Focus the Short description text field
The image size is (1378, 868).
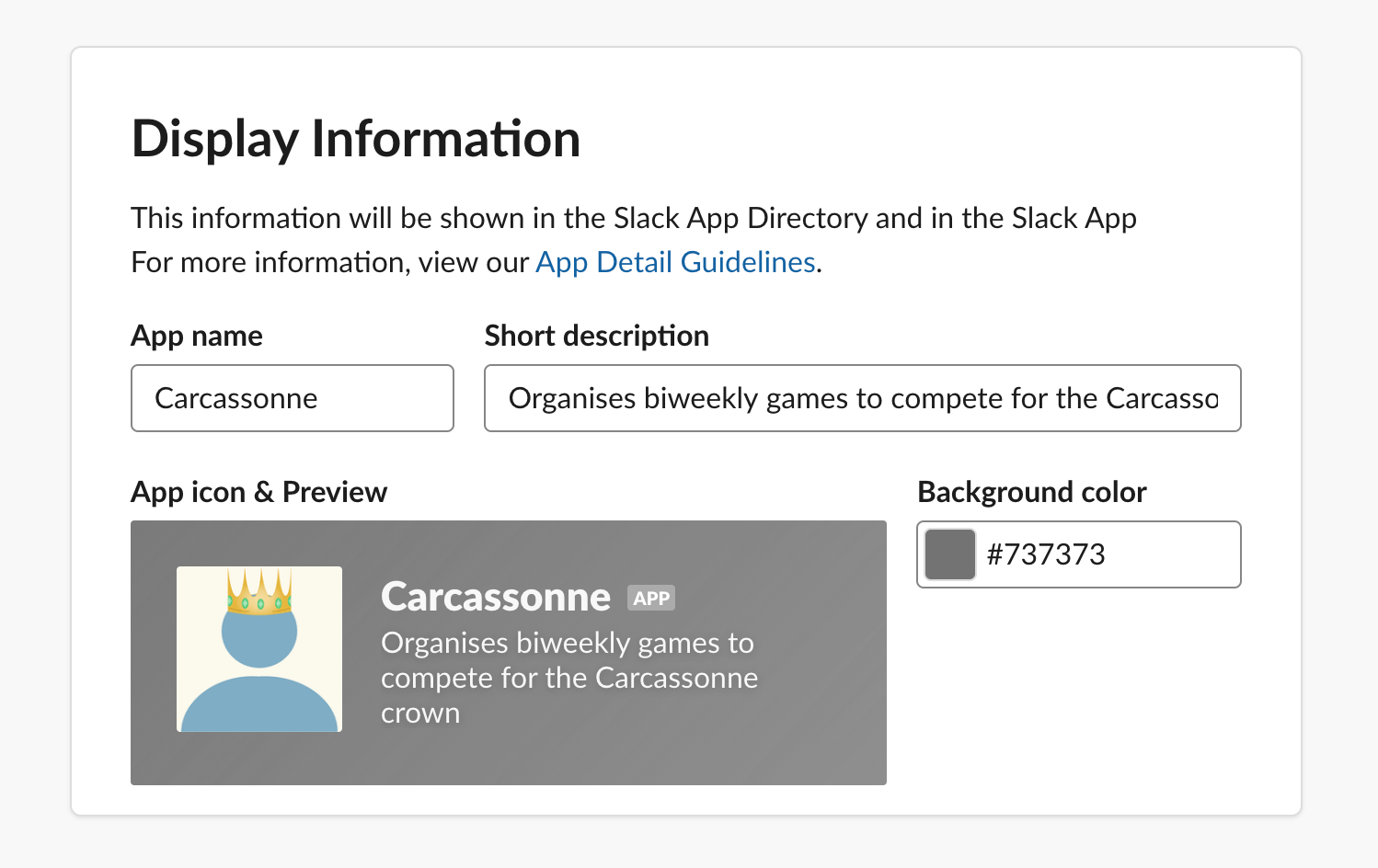862,398
